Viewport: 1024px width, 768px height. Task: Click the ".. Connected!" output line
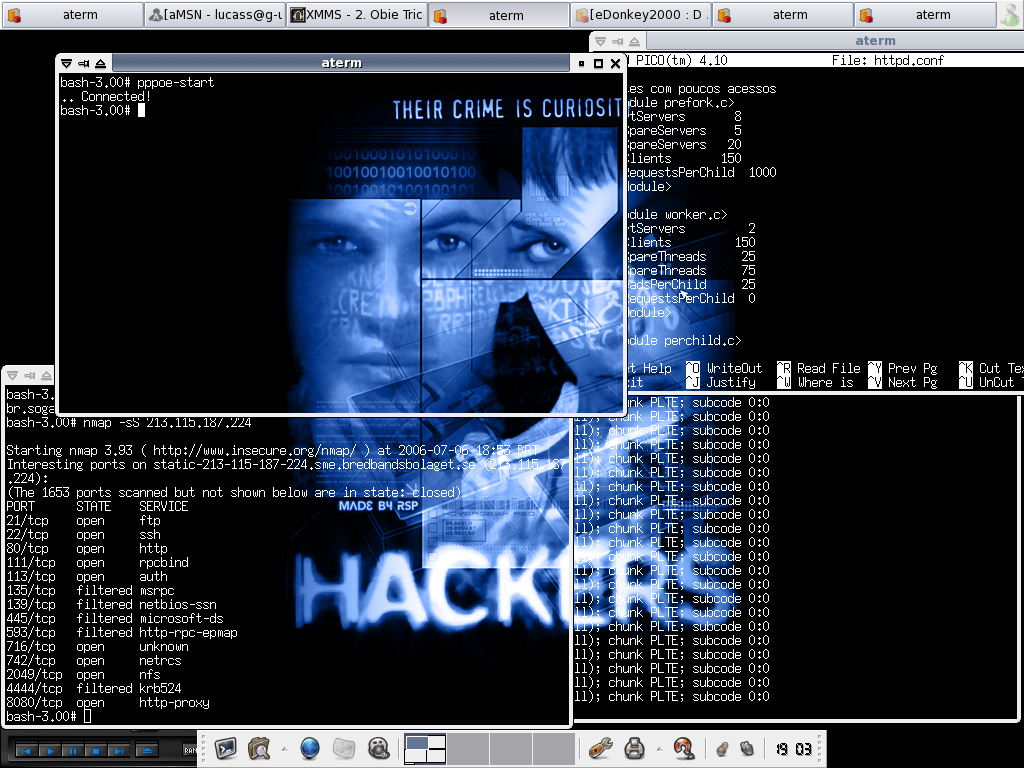[x=106, y=96]
